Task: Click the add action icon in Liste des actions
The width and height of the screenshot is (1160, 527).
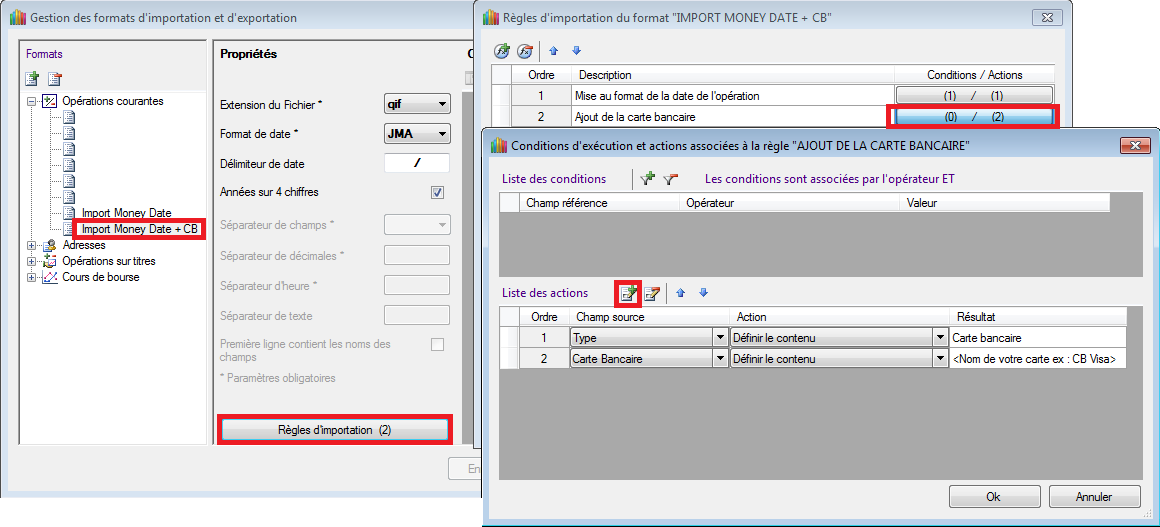Action: 628,293
